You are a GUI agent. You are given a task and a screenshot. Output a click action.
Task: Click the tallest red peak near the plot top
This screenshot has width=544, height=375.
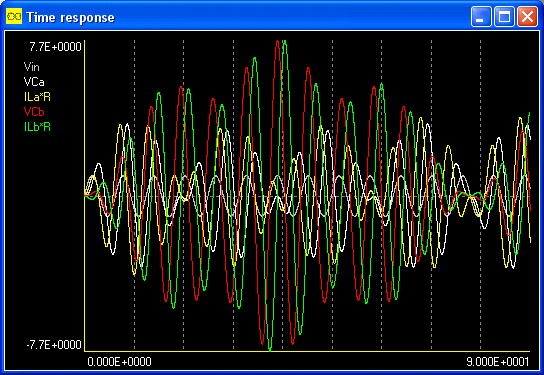pos(277,42)
